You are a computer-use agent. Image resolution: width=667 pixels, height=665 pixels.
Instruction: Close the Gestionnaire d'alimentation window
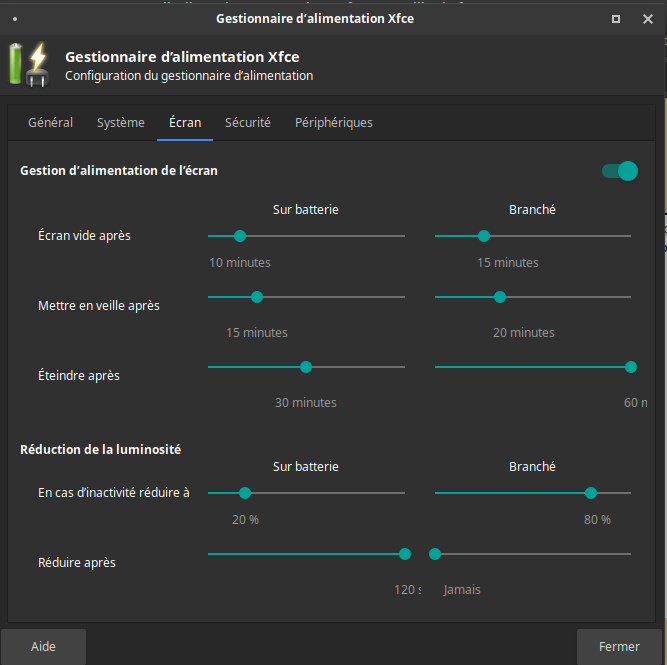coord(647,19)
